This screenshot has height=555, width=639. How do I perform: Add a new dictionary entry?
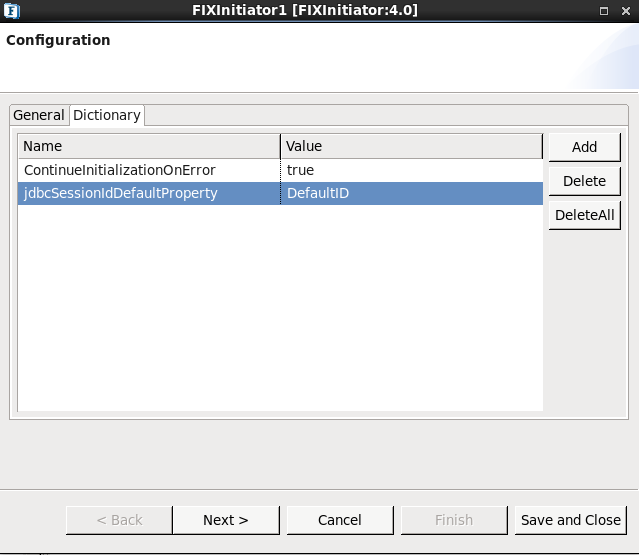pos(584,147)
